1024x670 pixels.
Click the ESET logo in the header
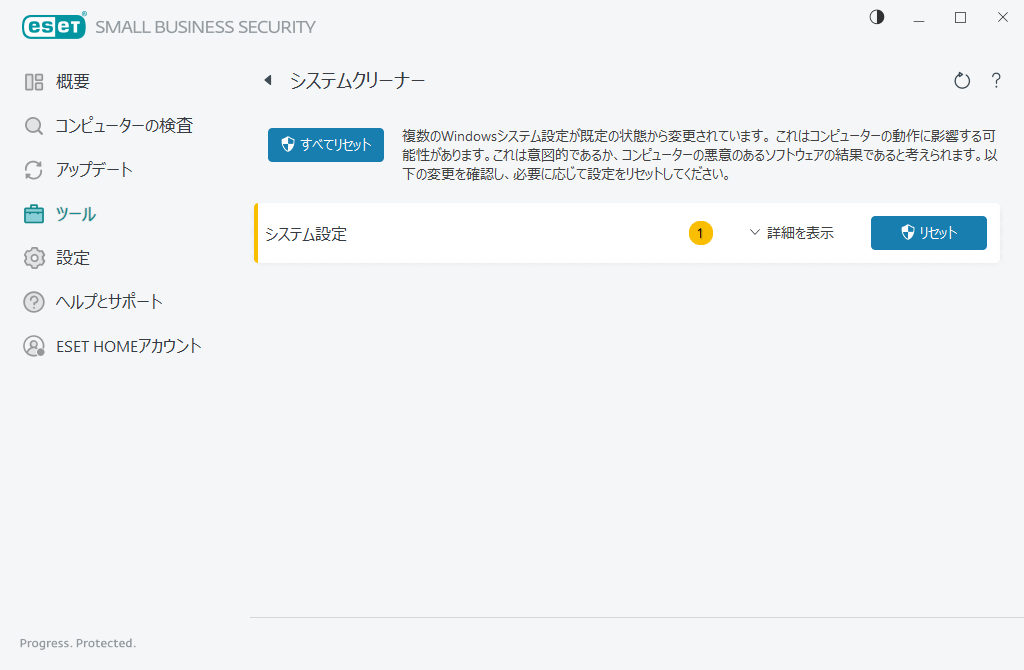coord(54,25)
